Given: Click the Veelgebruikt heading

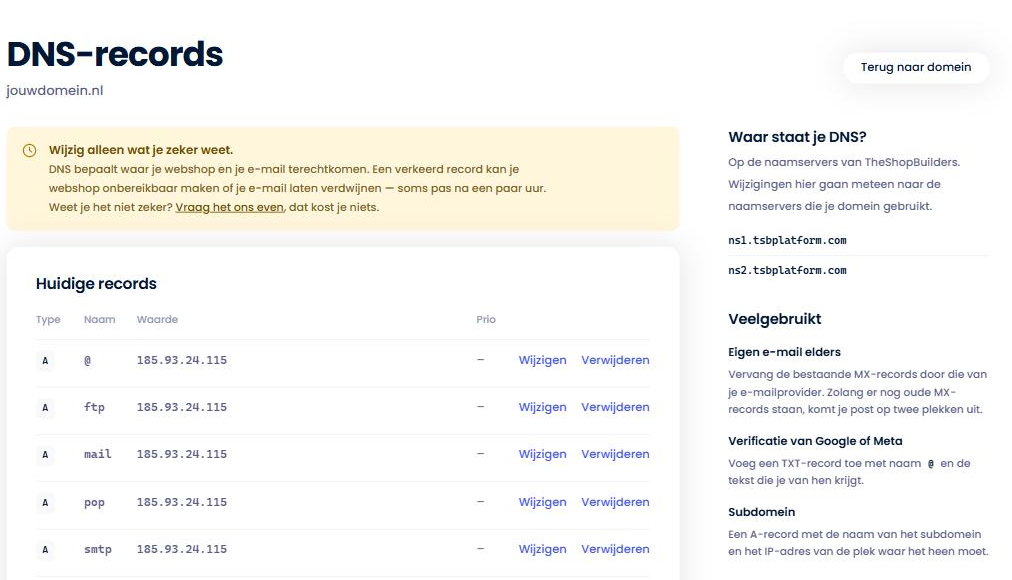Looking at the screenshot, I should (x=774, y=319).
